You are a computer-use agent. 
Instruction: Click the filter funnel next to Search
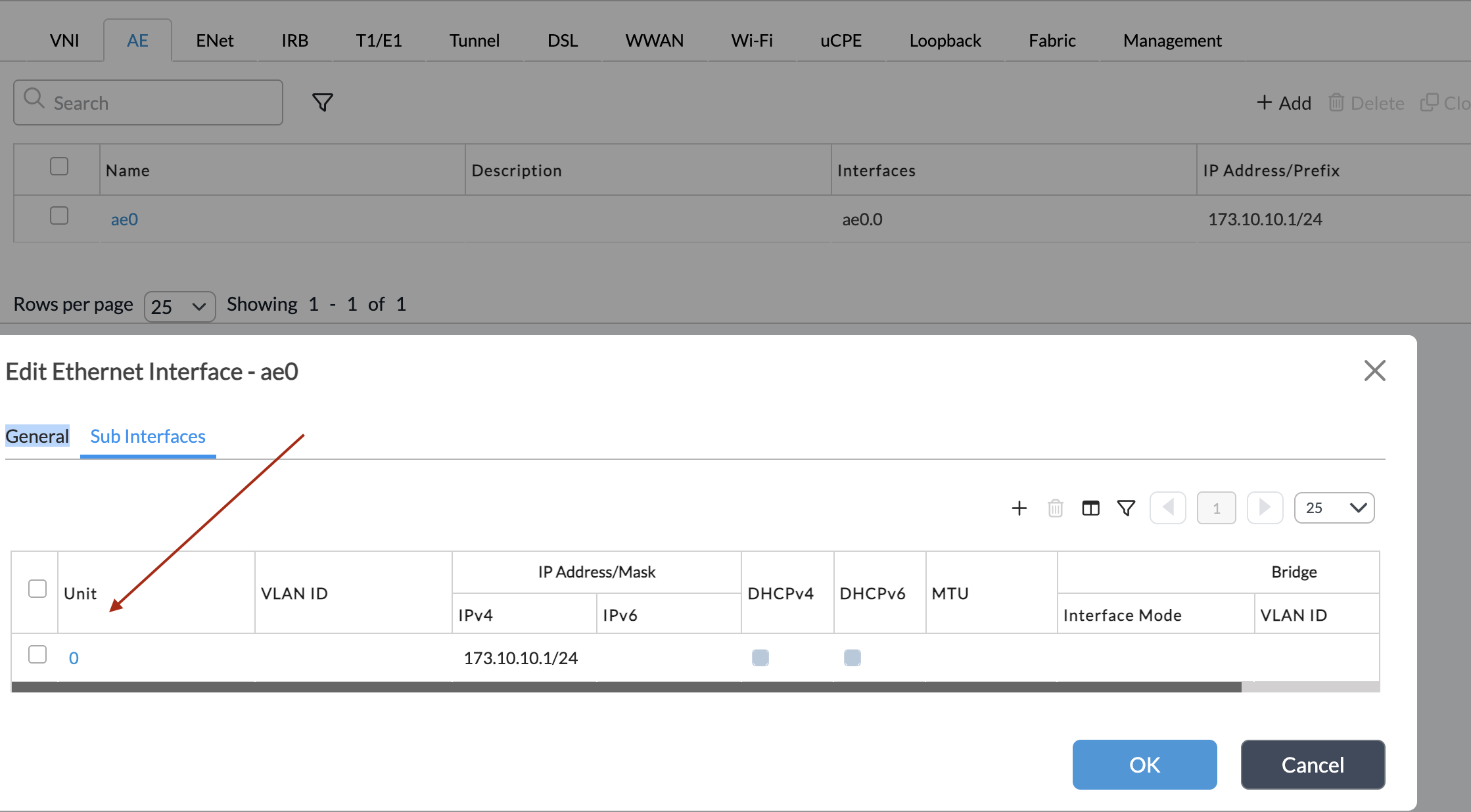tap(322, 102)
